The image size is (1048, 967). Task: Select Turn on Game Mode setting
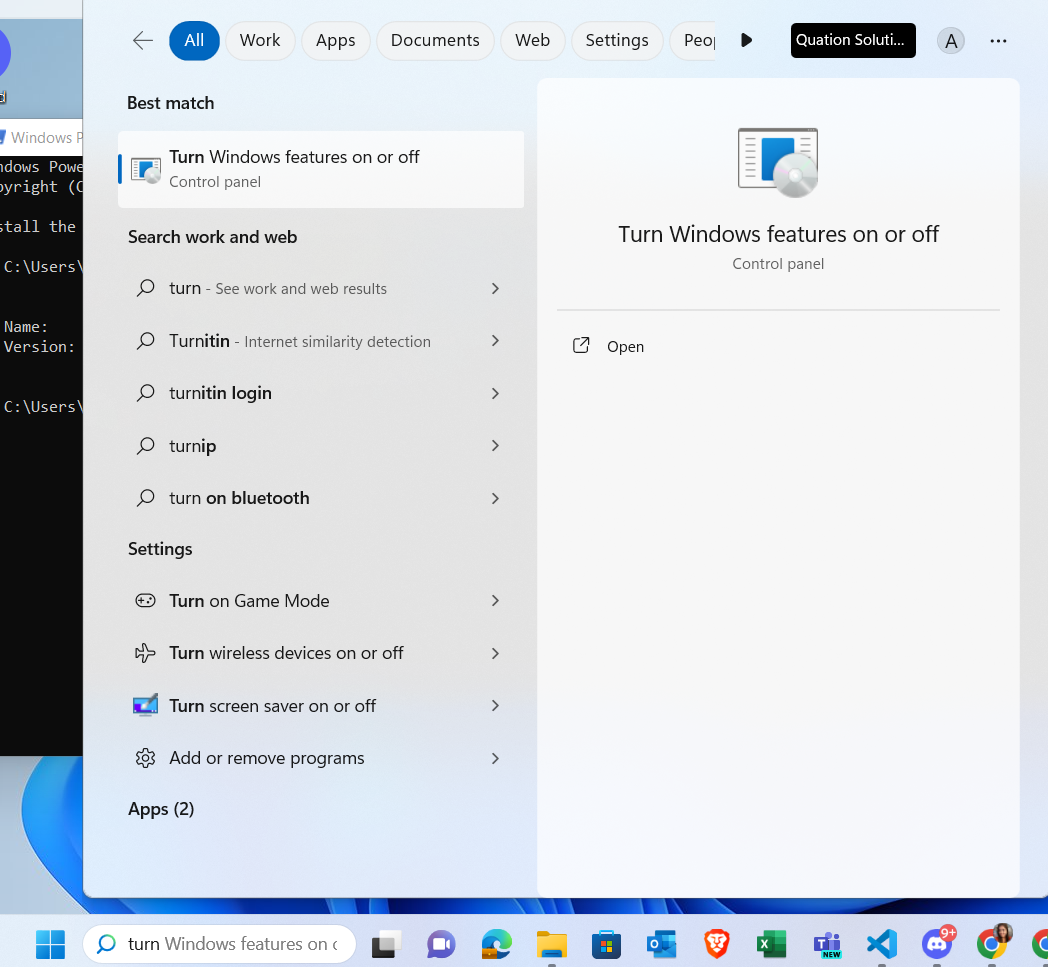tap(250, 601)
